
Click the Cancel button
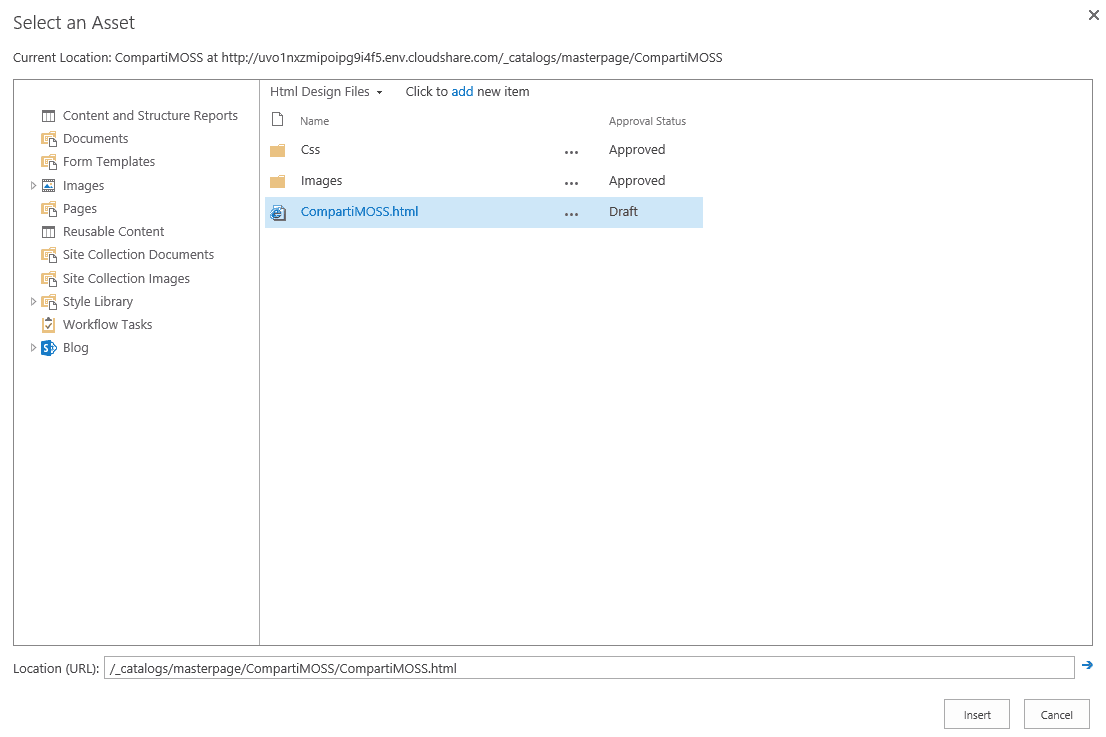[1057, 714]
